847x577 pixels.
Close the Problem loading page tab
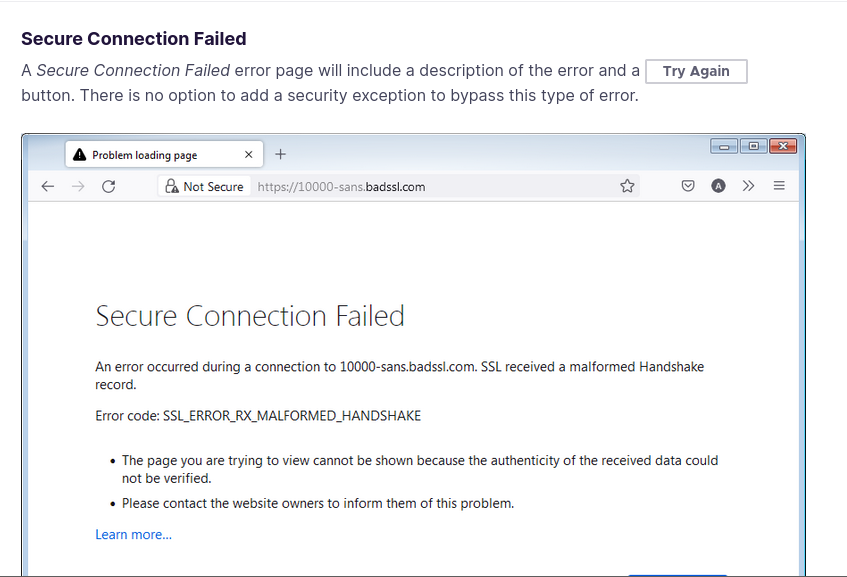[248, 155]
